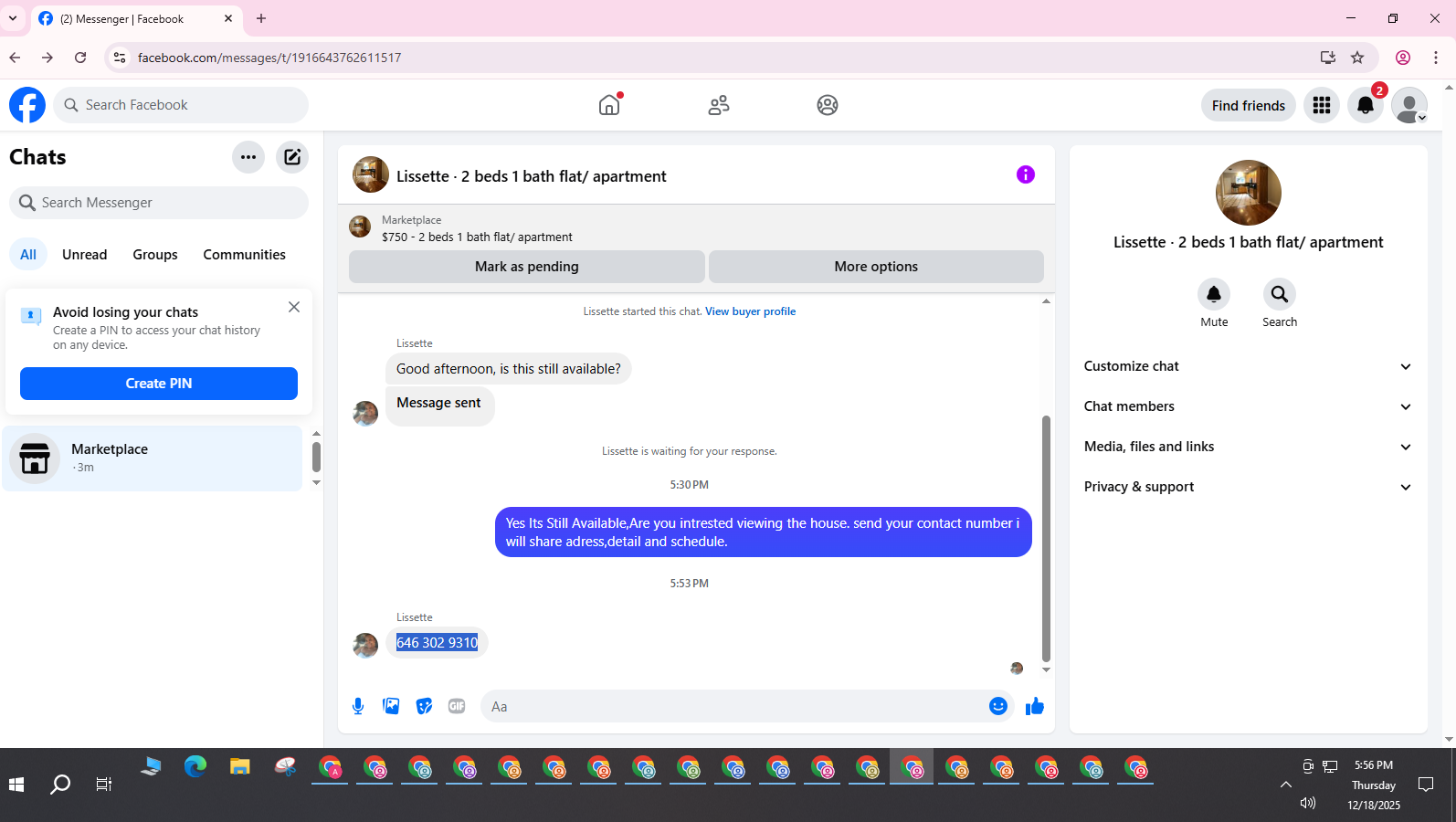The image size is (1456, 822).
Task: Send a thumbs-up like
Action: pyautogui.click(x=1035, y=706)
